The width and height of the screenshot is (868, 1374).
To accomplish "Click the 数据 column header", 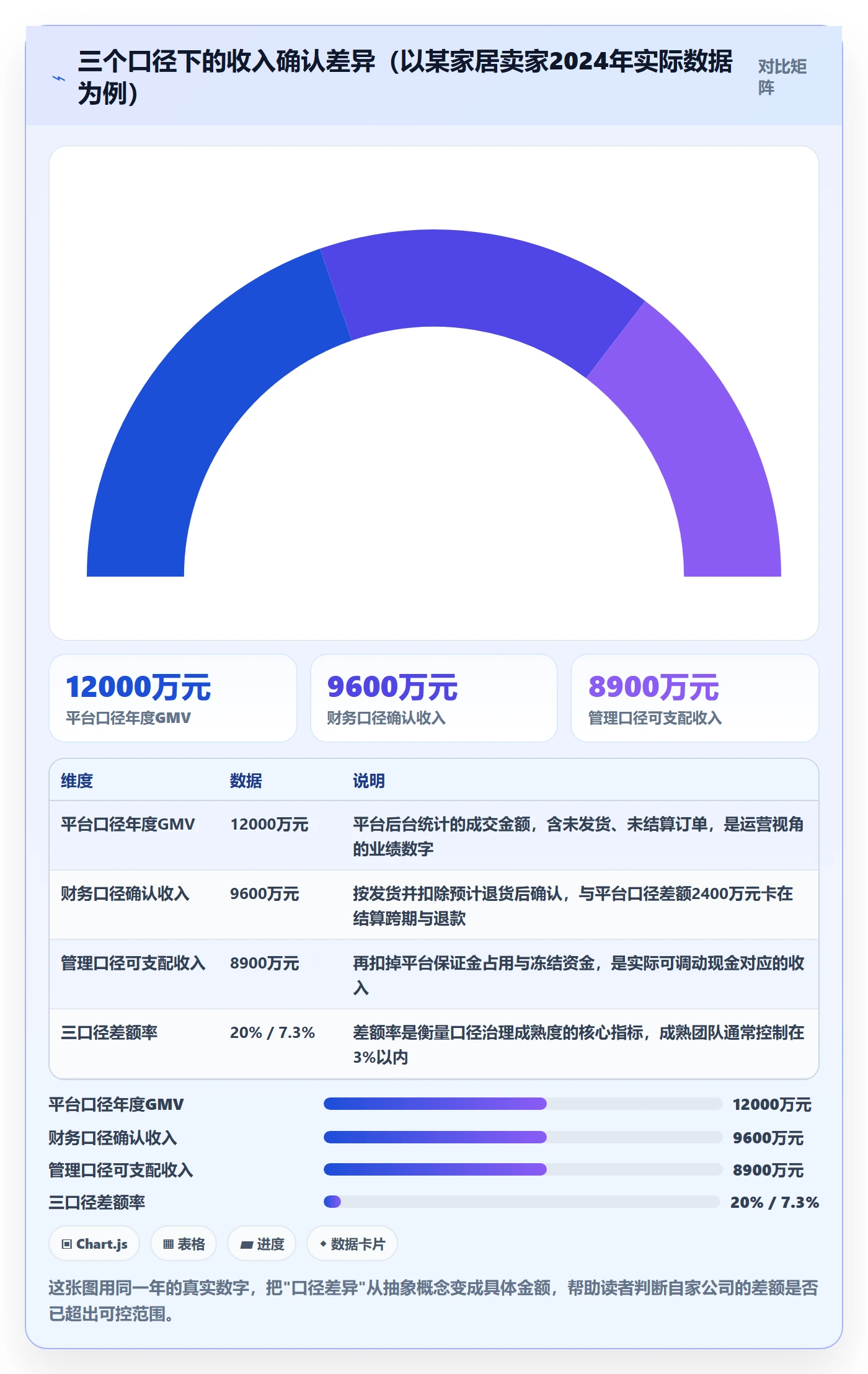I will [246, 781].
